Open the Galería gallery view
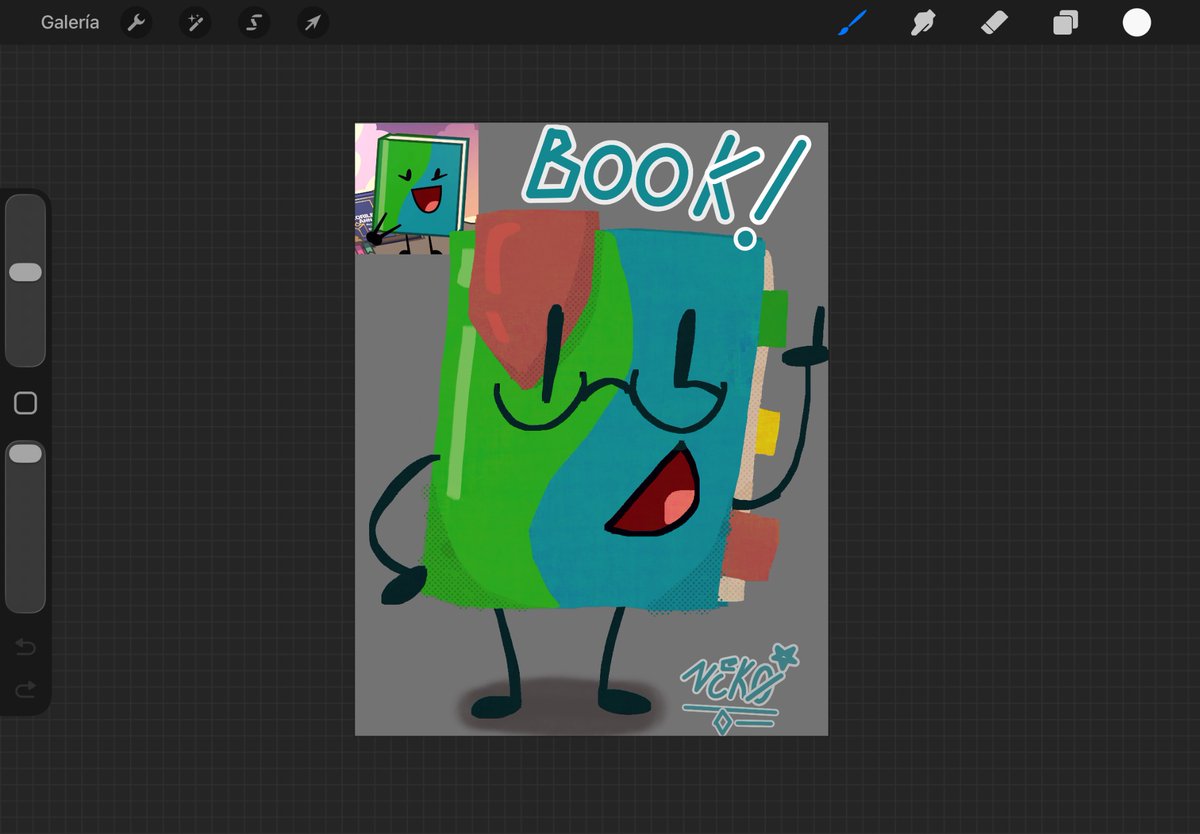1200x834 pixels. tap(70, 22)
